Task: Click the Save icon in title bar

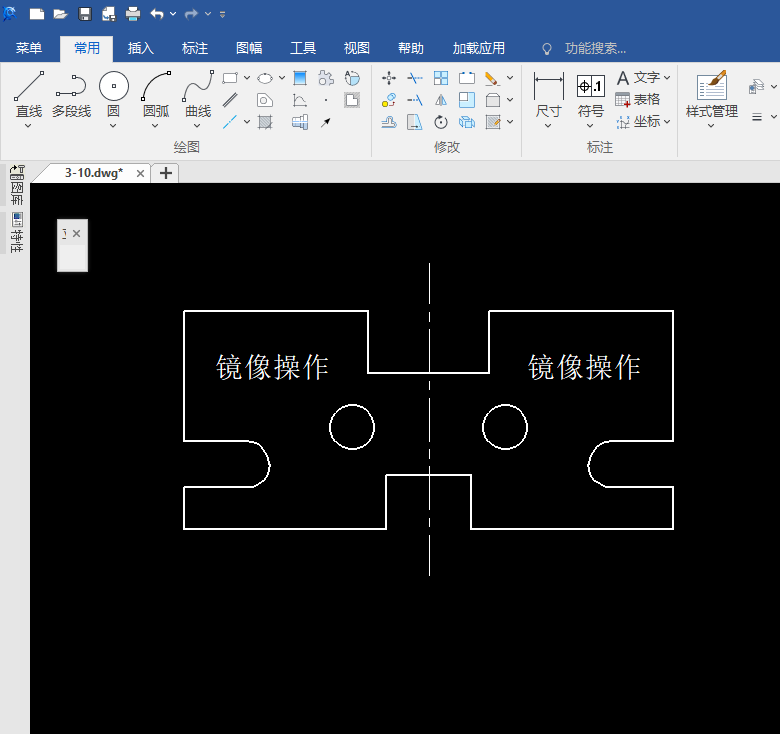Action: [85, 14]
